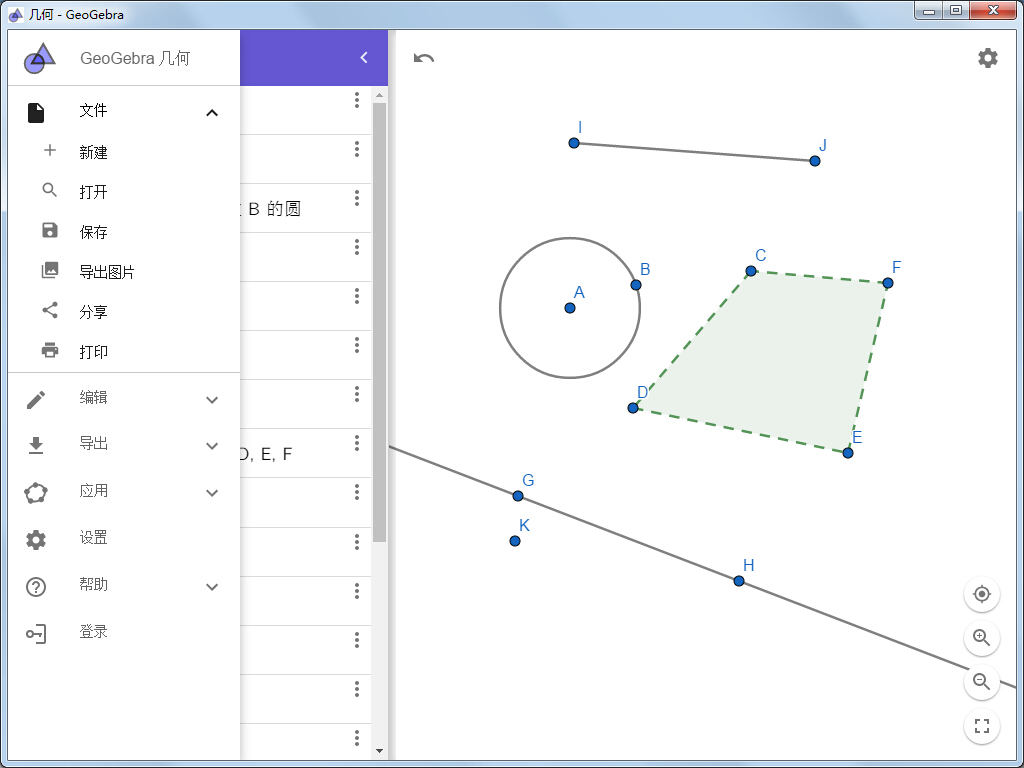Click the 导出图片 image export icon
The width and height of the screenshot is (1024, 768).
49,271
